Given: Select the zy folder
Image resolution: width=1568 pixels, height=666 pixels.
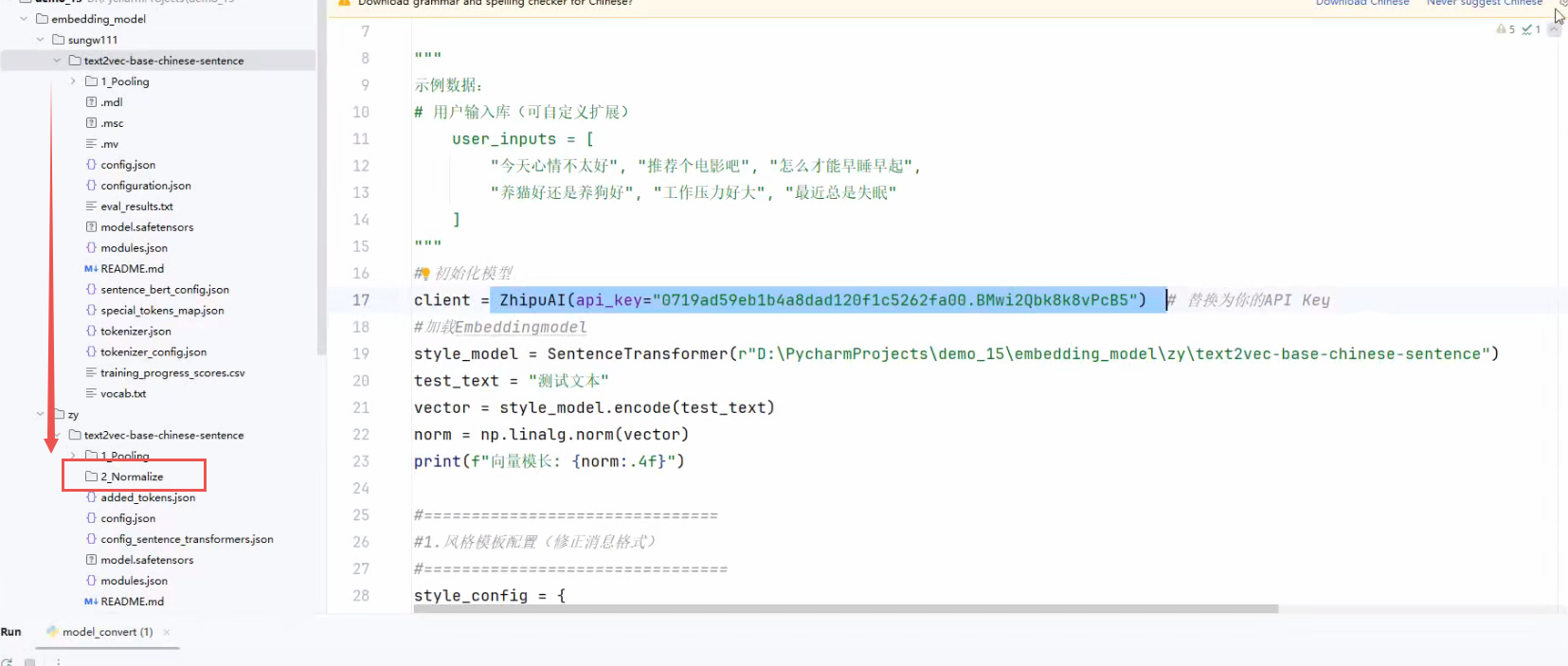Looking at the screenshot, I should tap(73, 415).
